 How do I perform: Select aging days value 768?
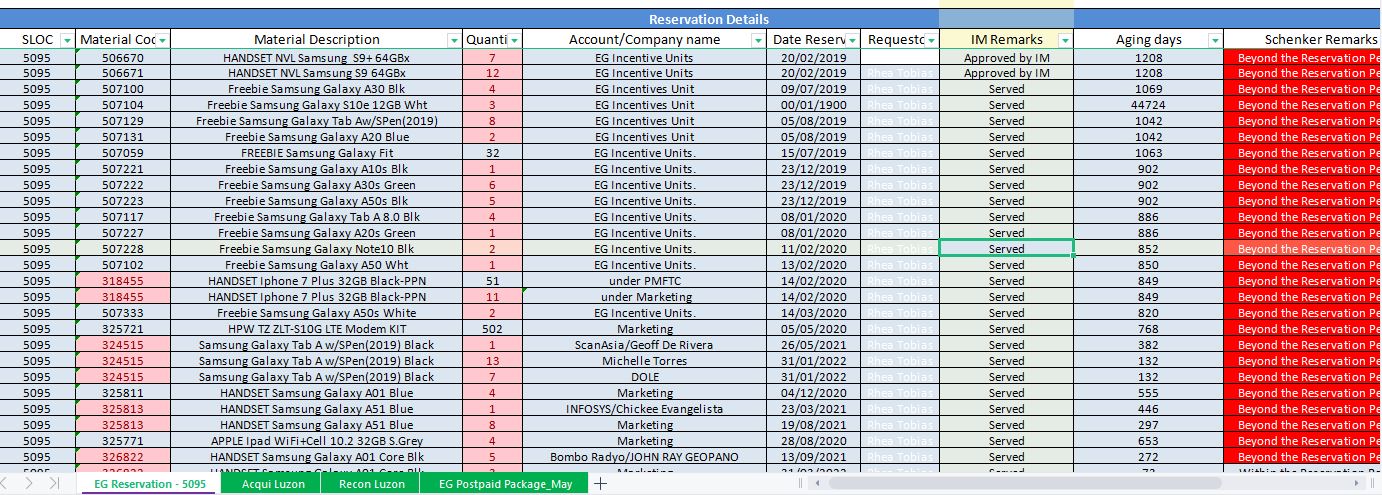pyautogui.click(x=1148, y=329)
